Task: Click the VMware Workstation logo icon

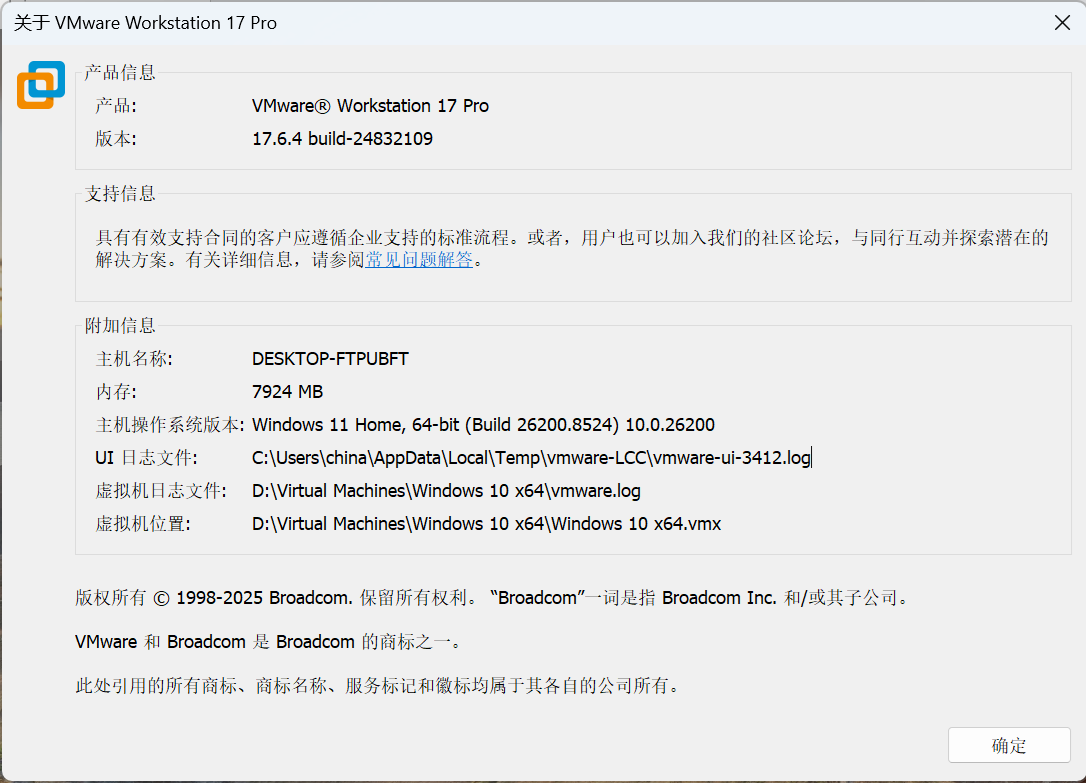Action: click(41, 84)
